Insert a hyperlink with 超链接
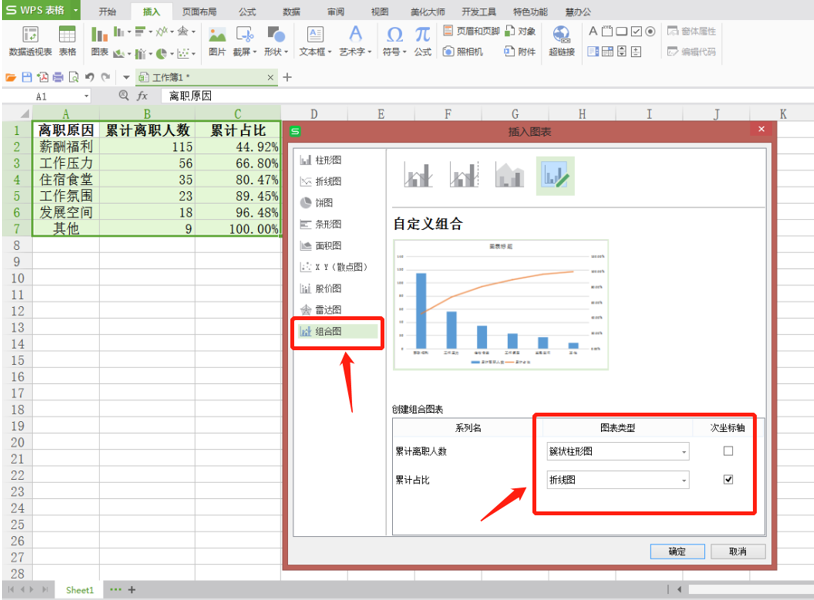 (x=561, y=41)
